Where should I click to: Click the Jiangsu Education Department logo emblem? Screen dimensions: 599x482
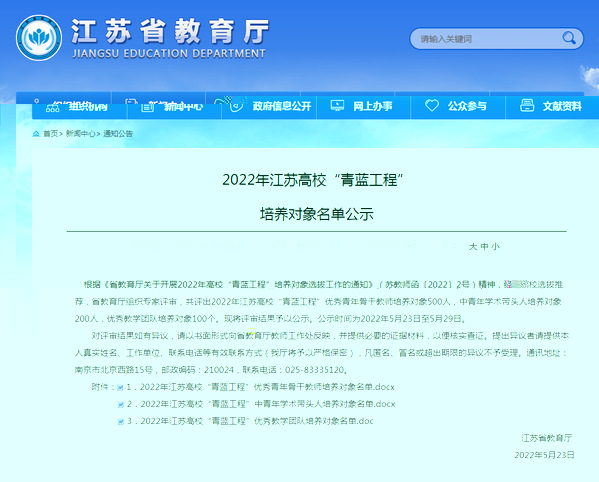tap(39, 38)
